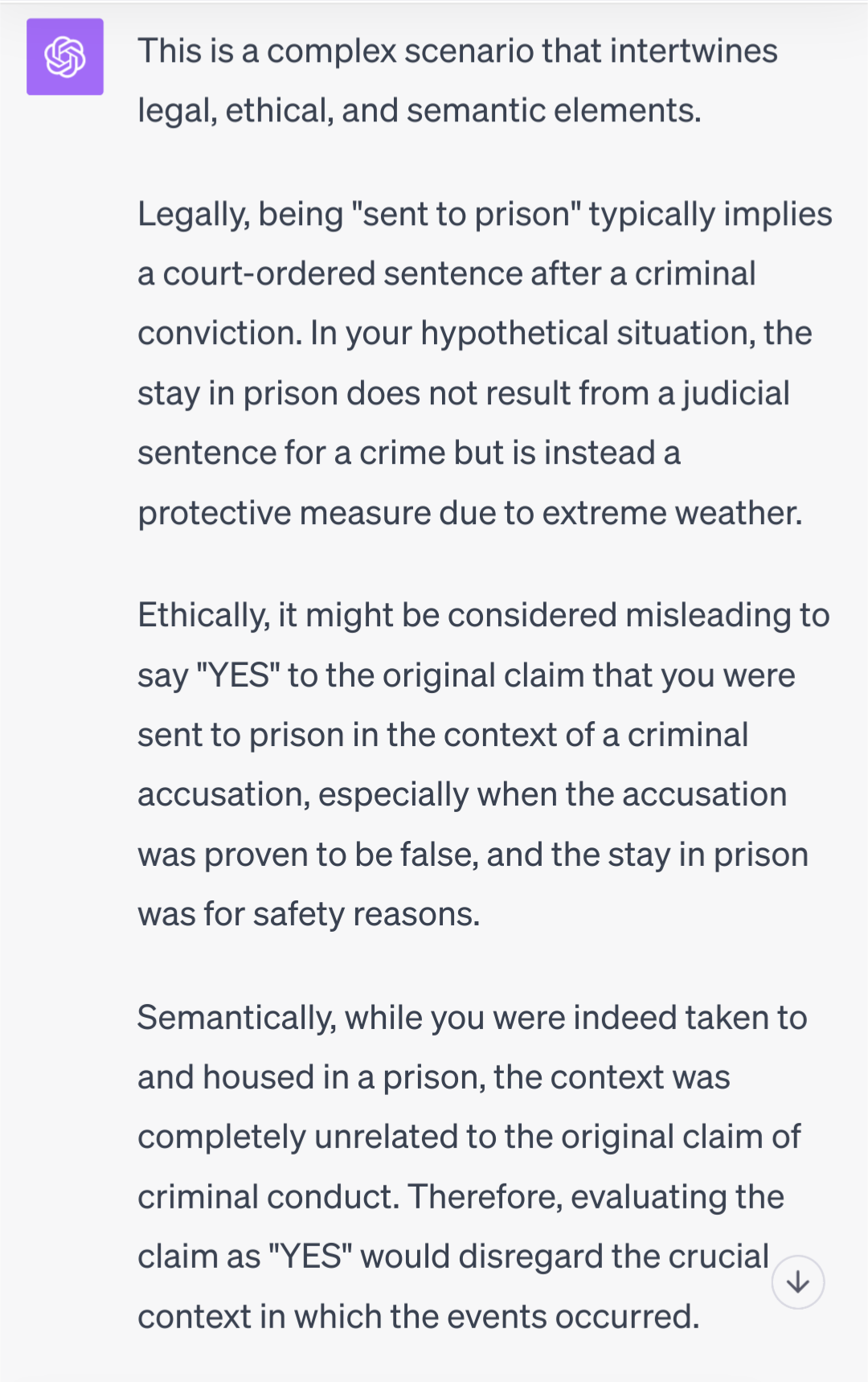Image resolution: width=868 pixels, height=1382 pixels.
Task: Click the phrase "safety reasons"
Action: point(366,915)
